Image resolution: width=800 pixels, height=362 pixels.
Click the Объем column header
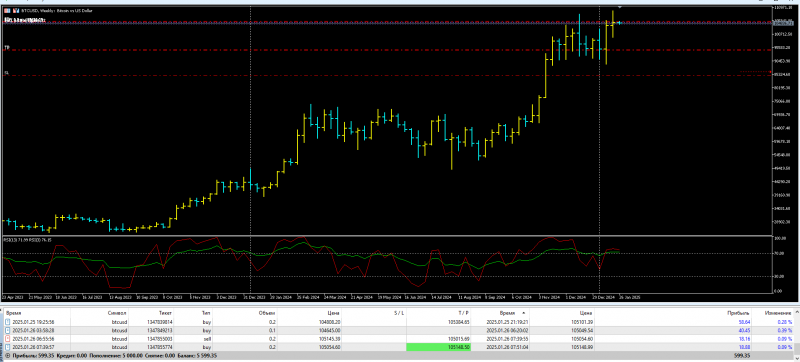tap(268, 313)
